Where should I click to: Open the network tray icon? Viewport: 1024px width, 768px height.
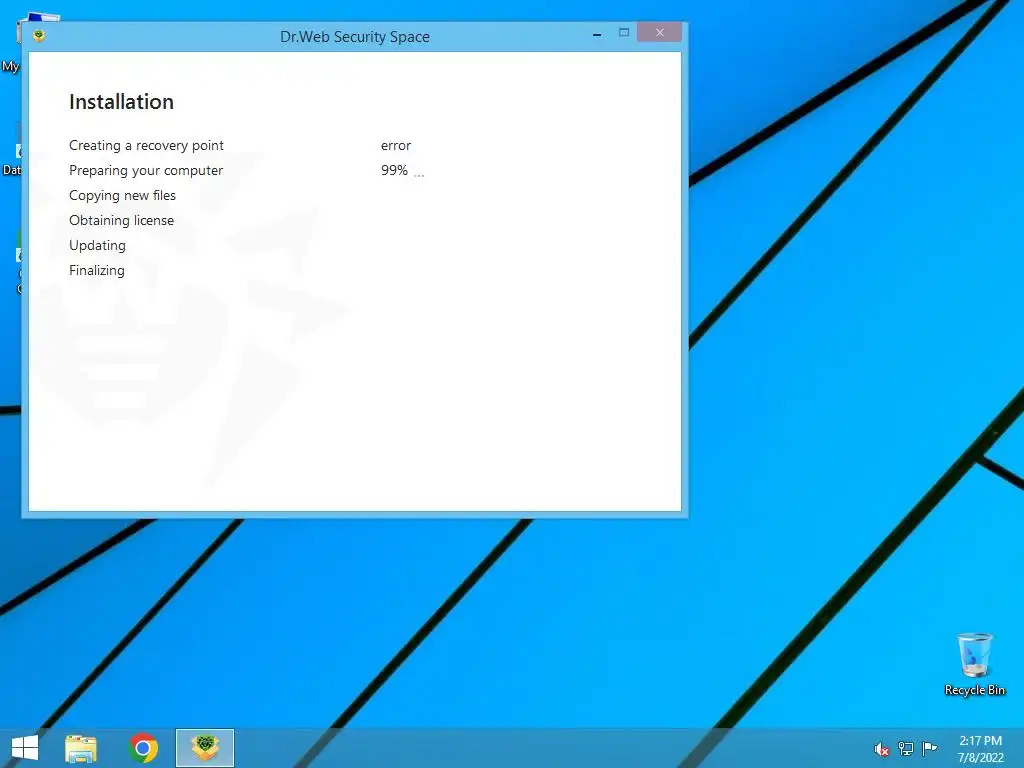(906, 748)
